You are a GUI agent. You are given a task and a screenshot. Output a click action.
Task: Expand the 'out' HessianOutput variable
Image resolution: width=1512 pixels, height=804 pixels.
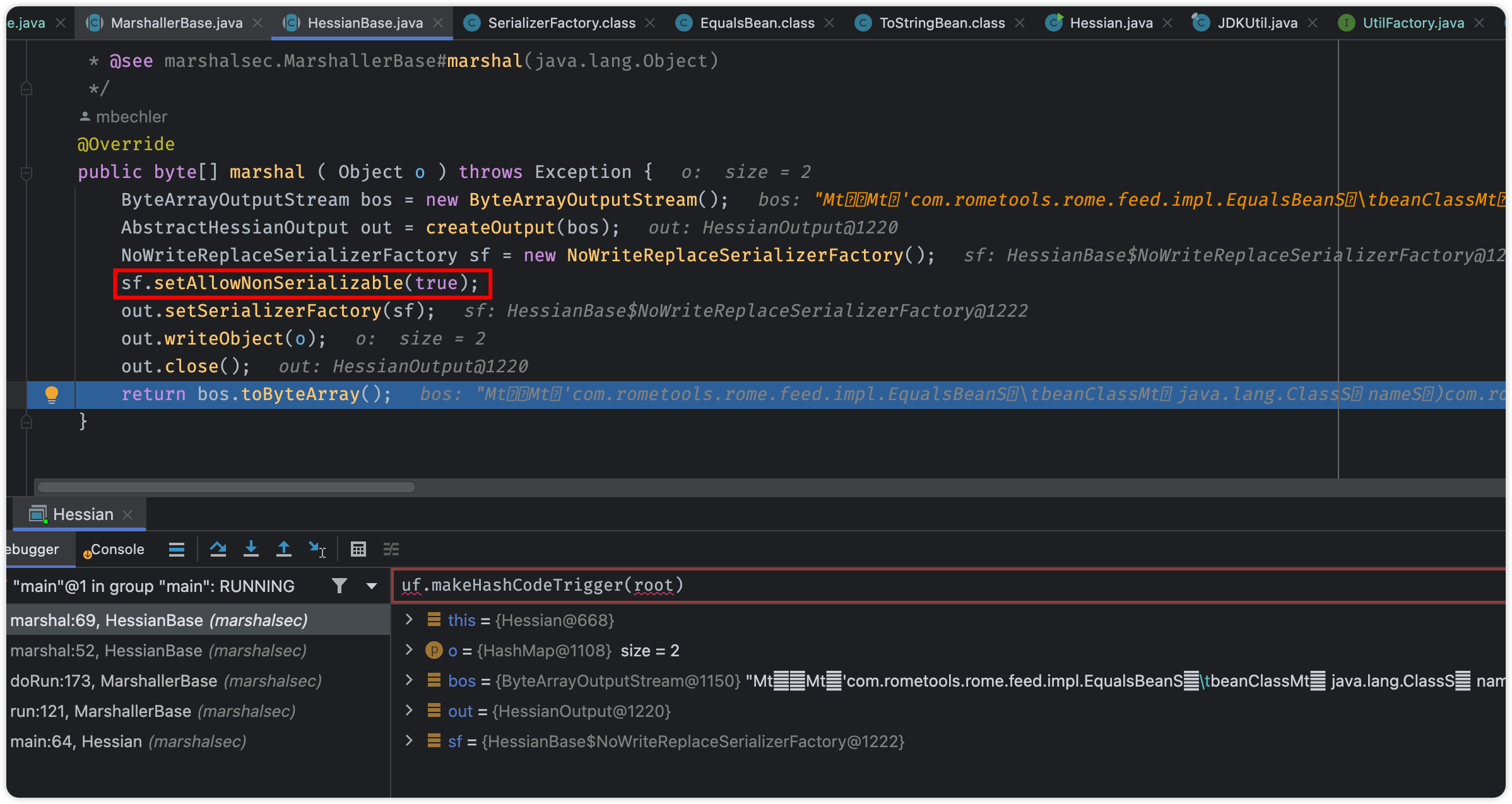coord(409,711)
